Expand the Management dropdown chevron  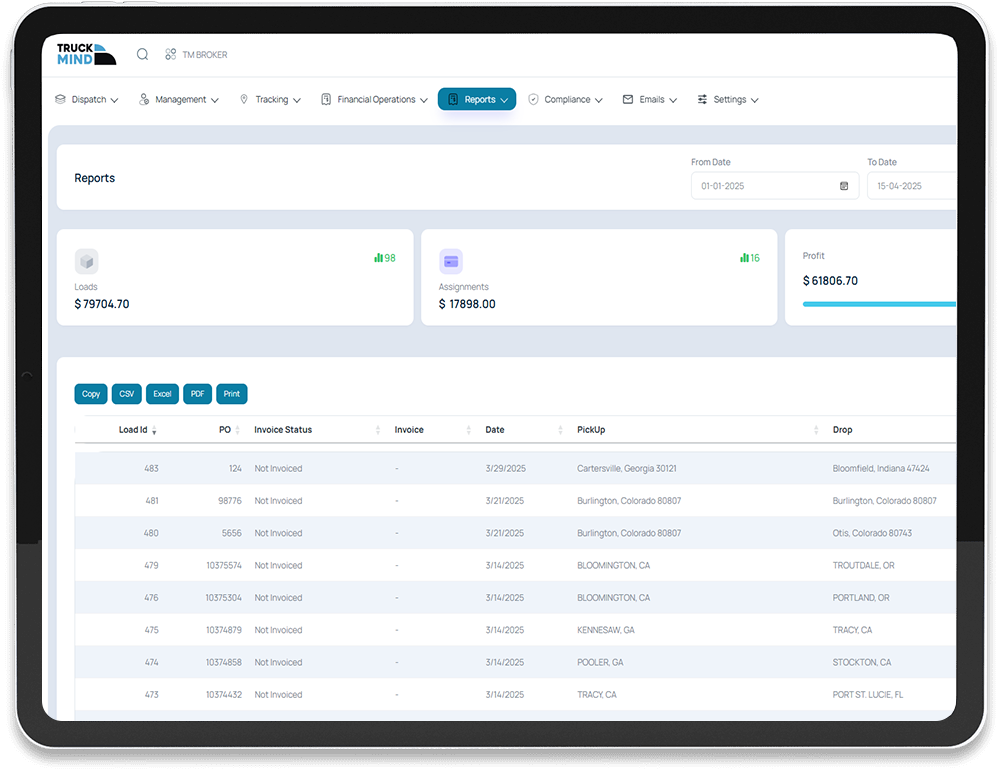click(x=214, y=100)
